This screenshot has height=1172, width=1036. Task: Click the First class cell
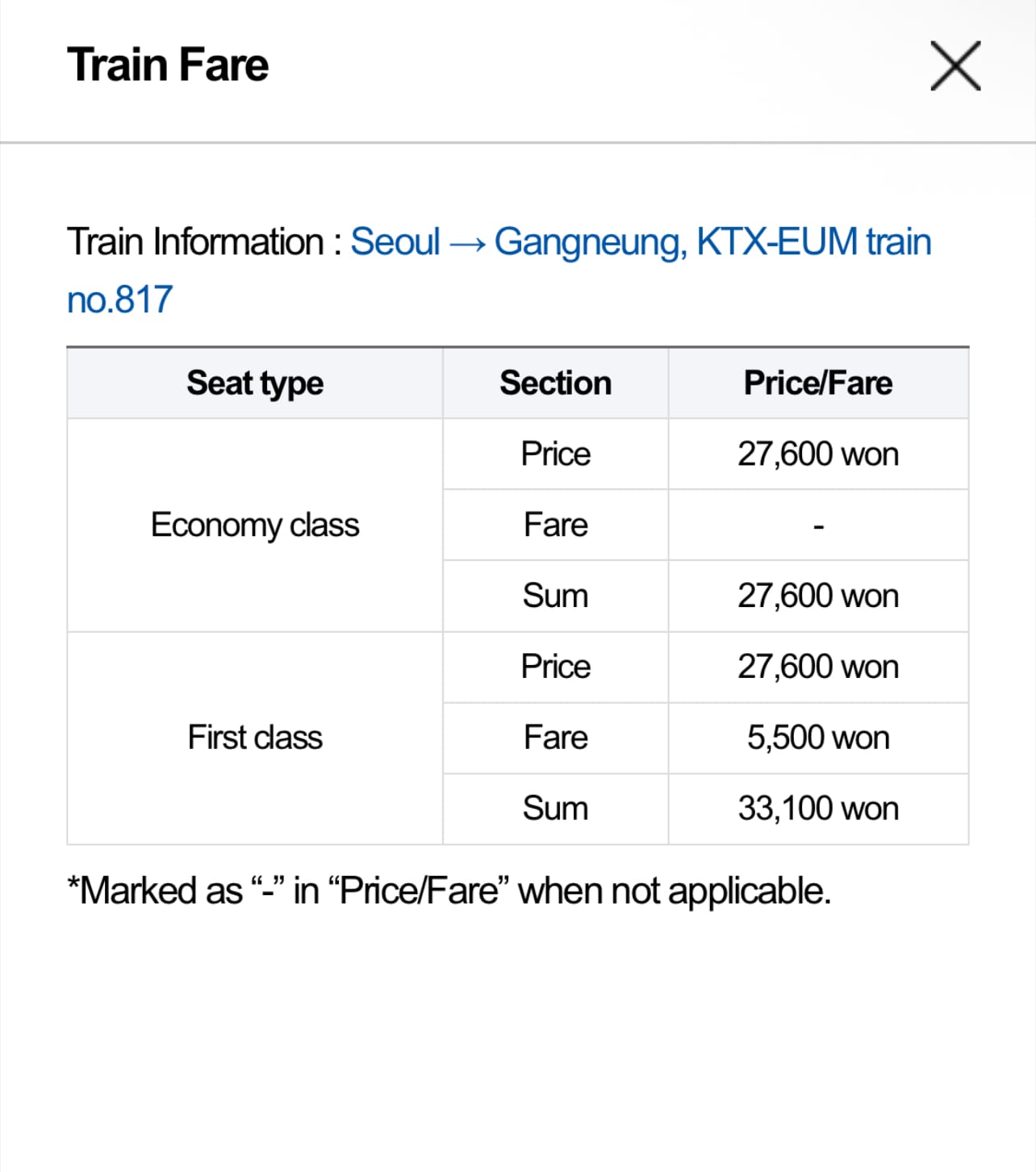tap(255, 737)
